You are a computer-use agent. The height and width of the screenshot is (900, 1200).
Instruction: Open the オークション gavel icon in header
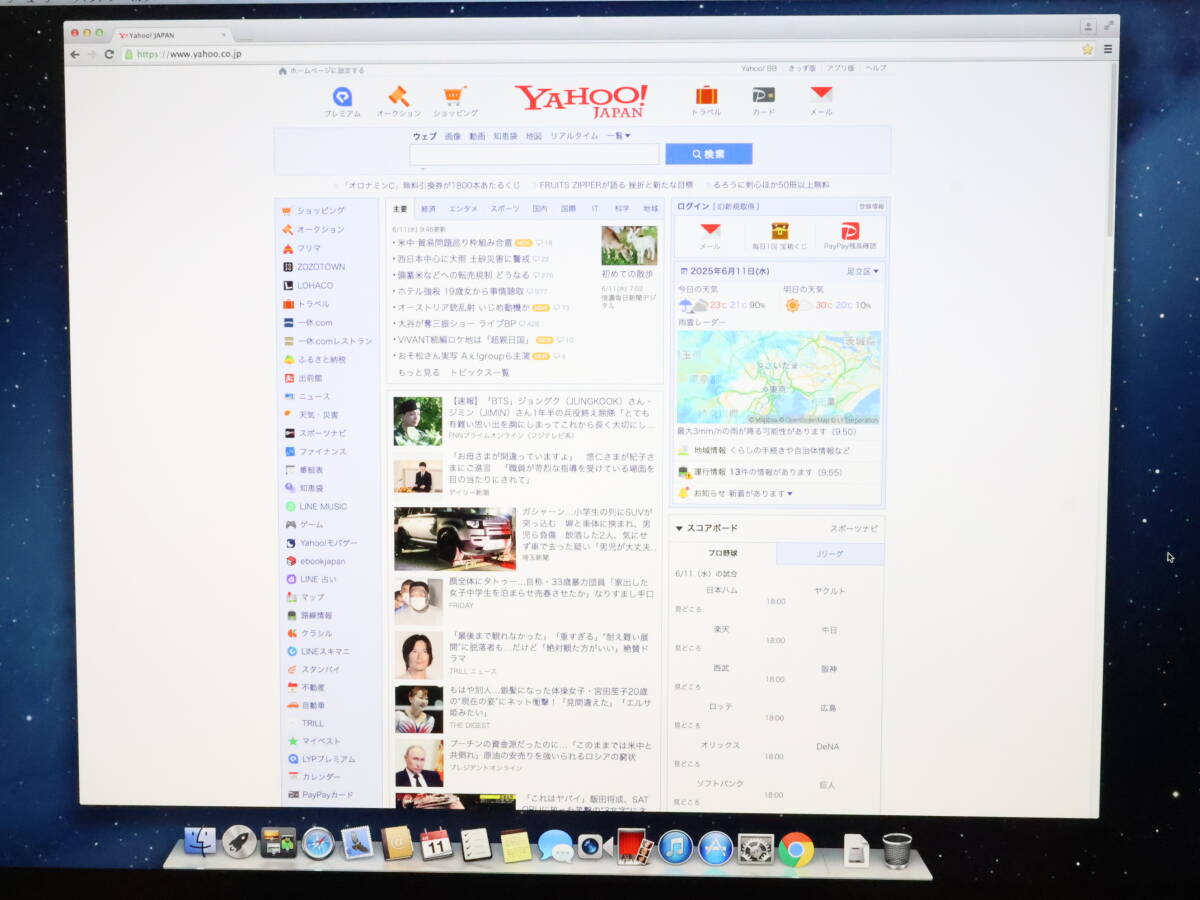(x=398, y=97)
